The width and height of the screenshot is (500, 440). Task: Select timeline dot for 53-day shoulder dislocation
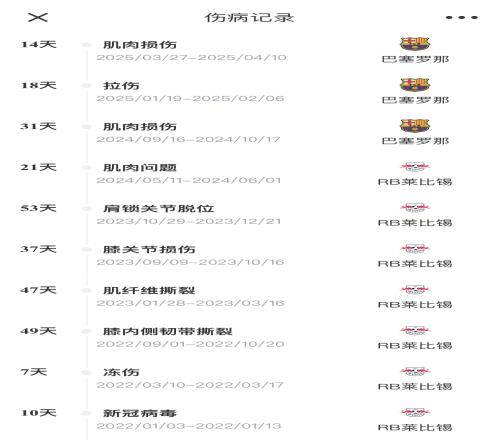click(x=87, y=209)
